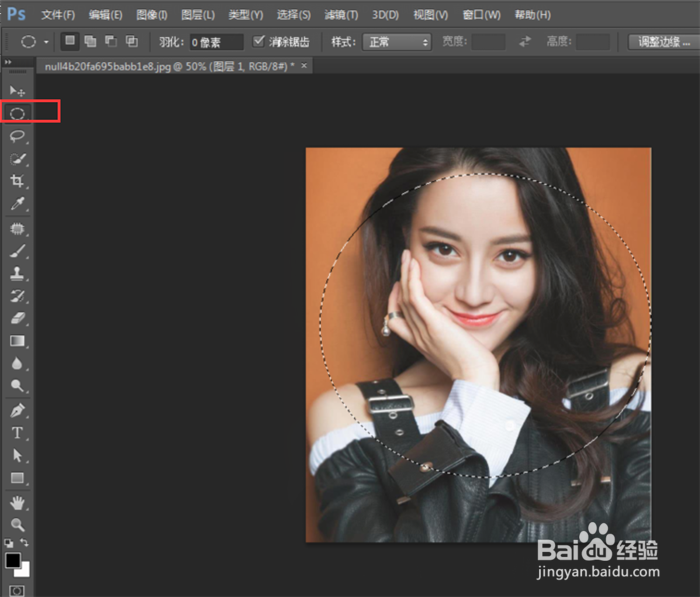This screenshot has width=700, height=597.
Task: Select the Pen tool
Action: coord(17,410)
